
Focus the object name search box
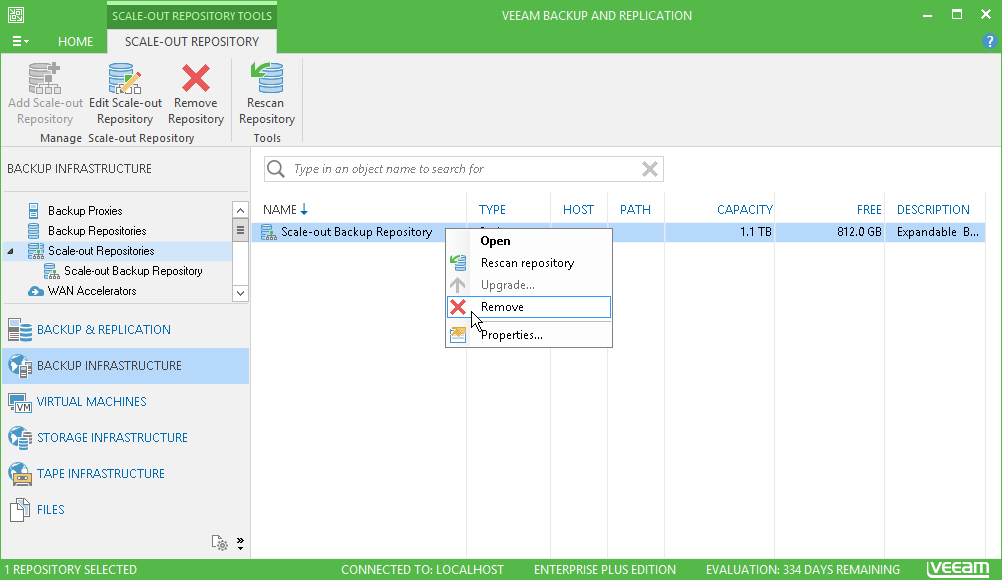click(x=464, y=169)
